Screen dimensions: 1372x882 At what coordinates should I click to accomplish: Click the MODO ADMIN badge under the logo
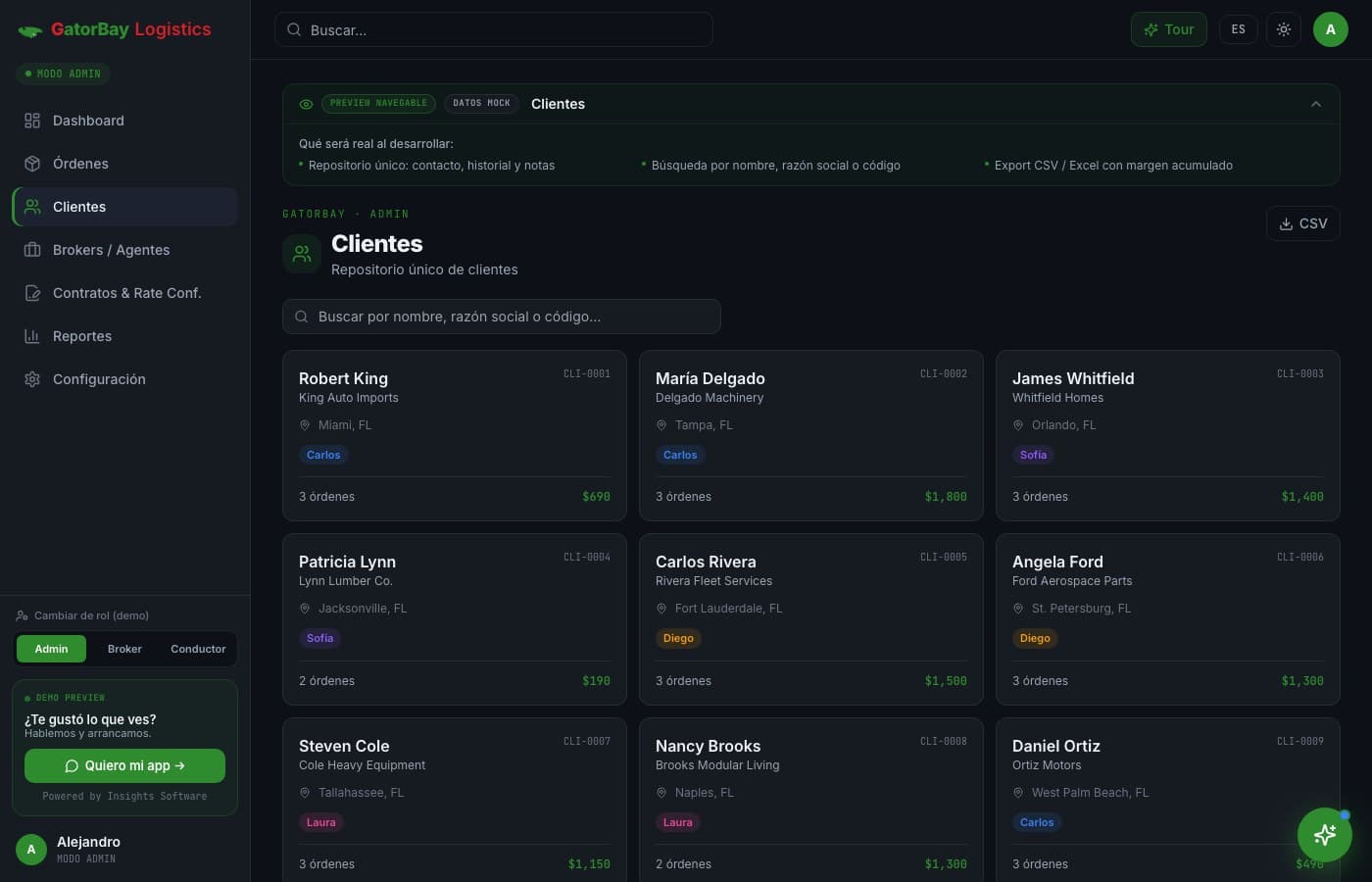click(x=63, y=73)
